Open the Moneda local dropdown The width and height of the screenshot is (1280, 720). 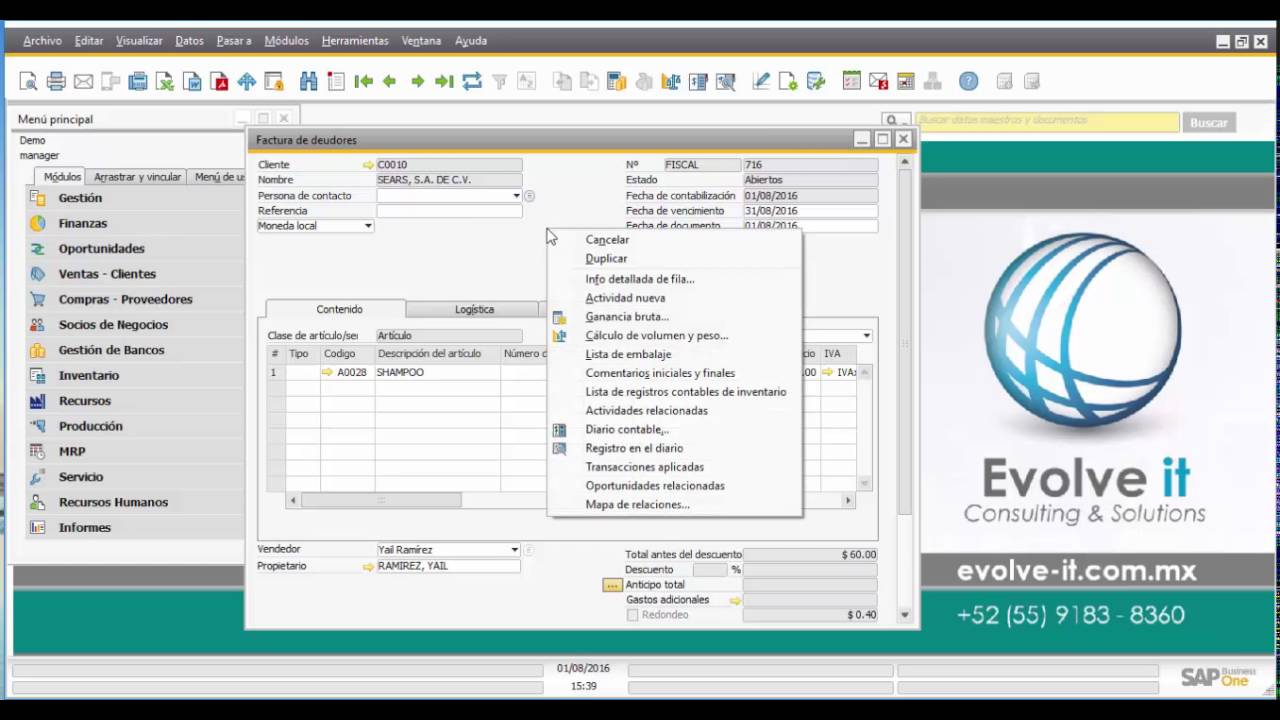(x=368, y=226)
